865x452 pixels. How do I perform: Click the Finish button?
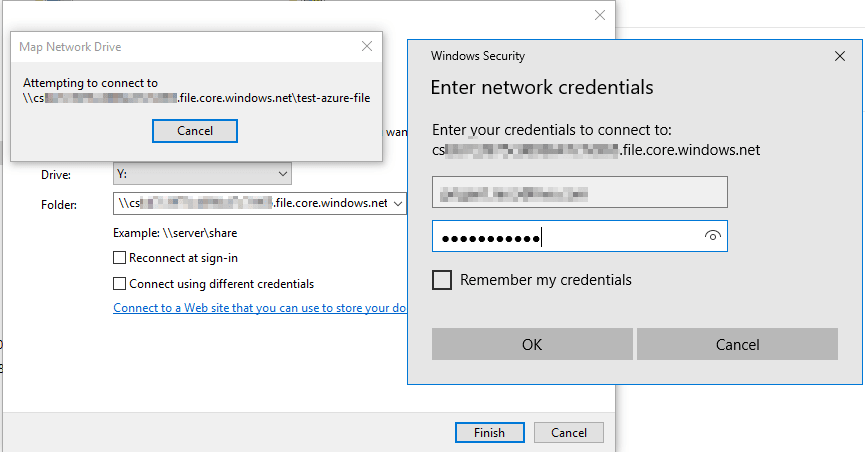point(489,433)
